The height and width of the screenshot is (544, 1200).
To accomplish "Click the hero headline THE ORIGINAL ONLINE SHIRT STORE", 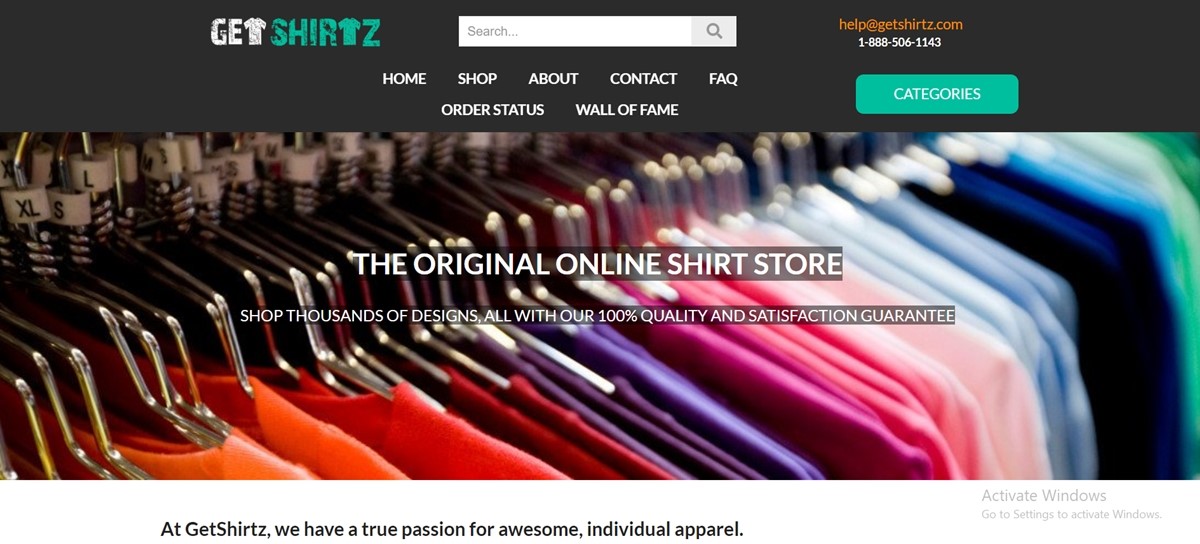I will [598, 265].
